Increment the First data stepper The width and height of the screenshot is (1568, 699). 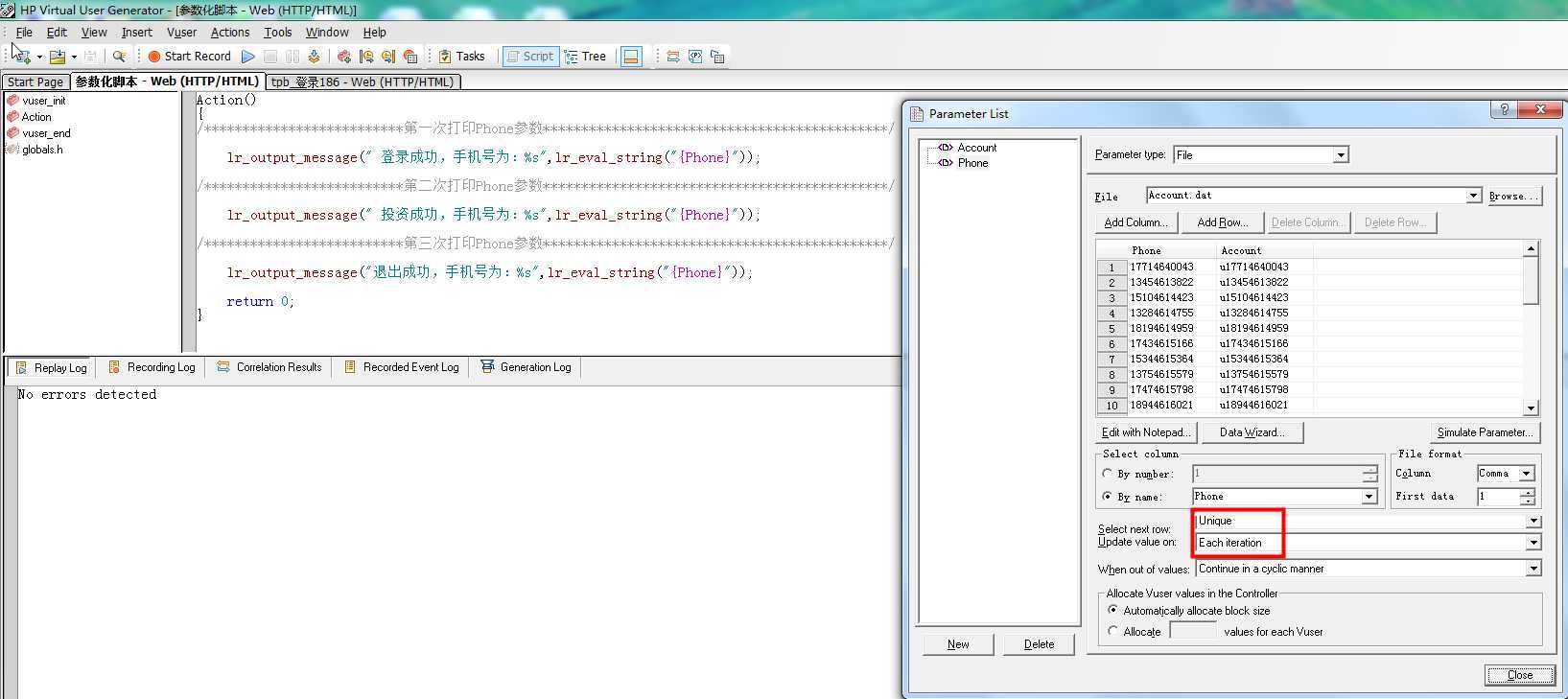tap(1527, 492)
